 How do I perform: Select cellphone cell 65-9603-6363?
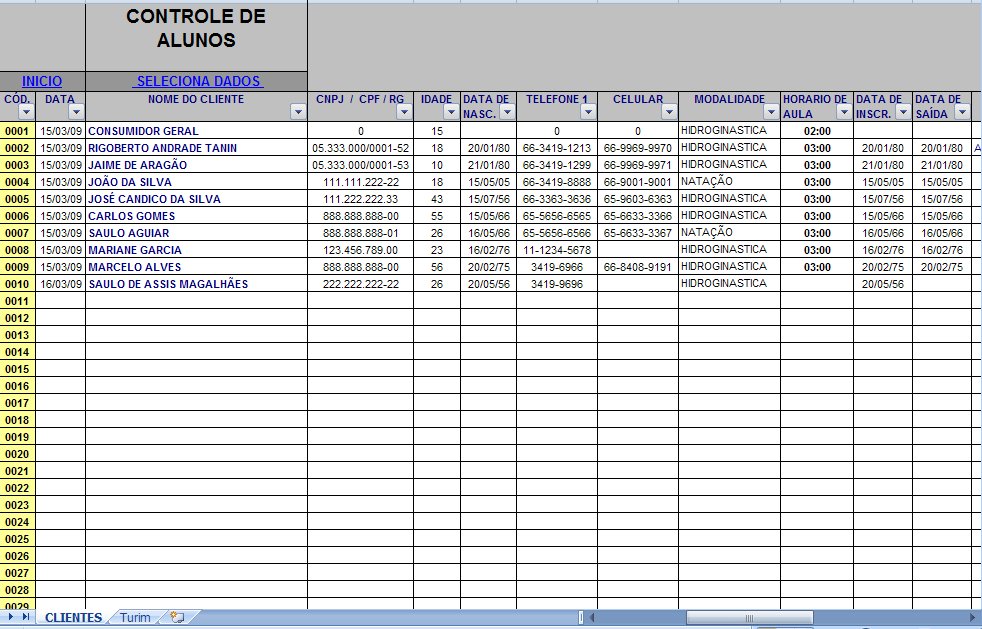coord(638,199)
